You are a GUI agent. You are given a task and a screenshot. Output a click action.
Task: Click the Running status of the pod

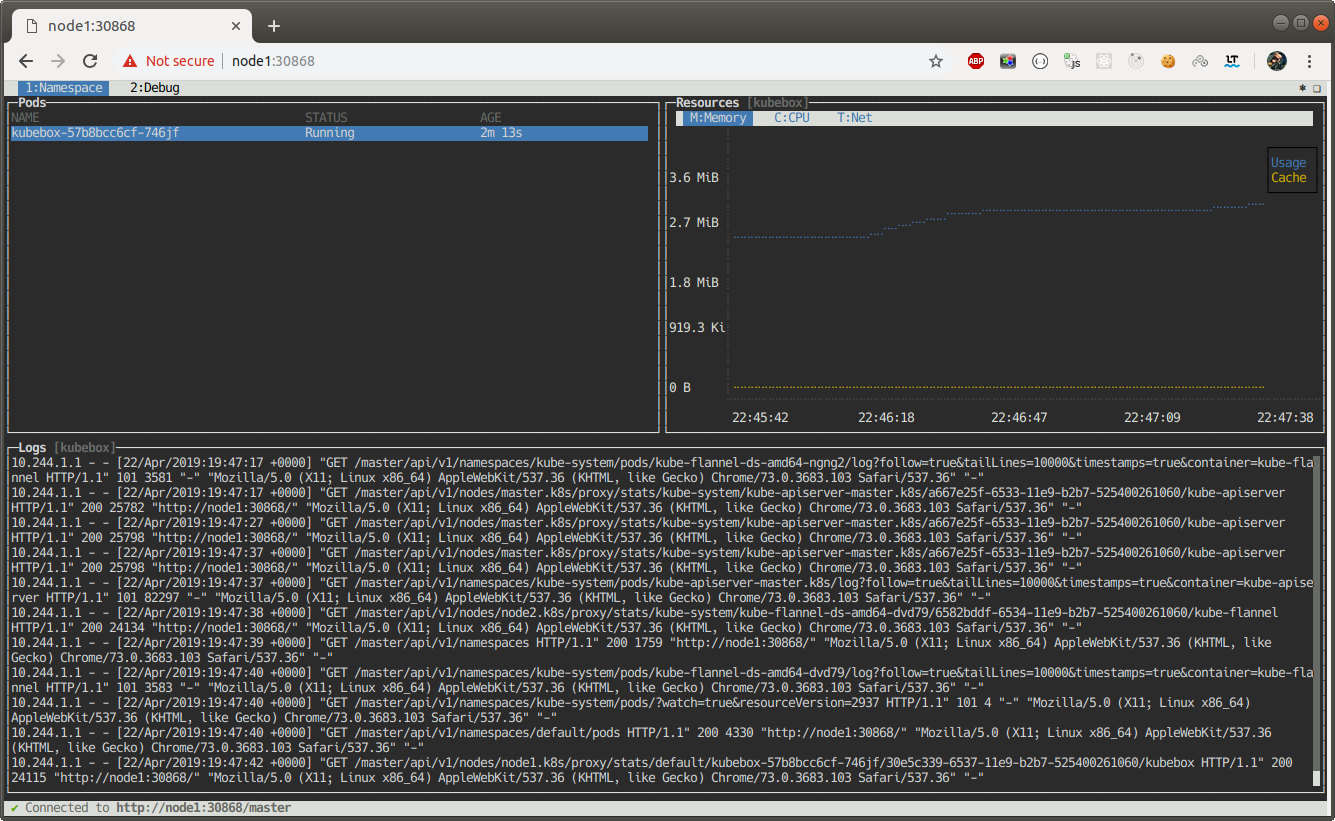pos(330,133)
